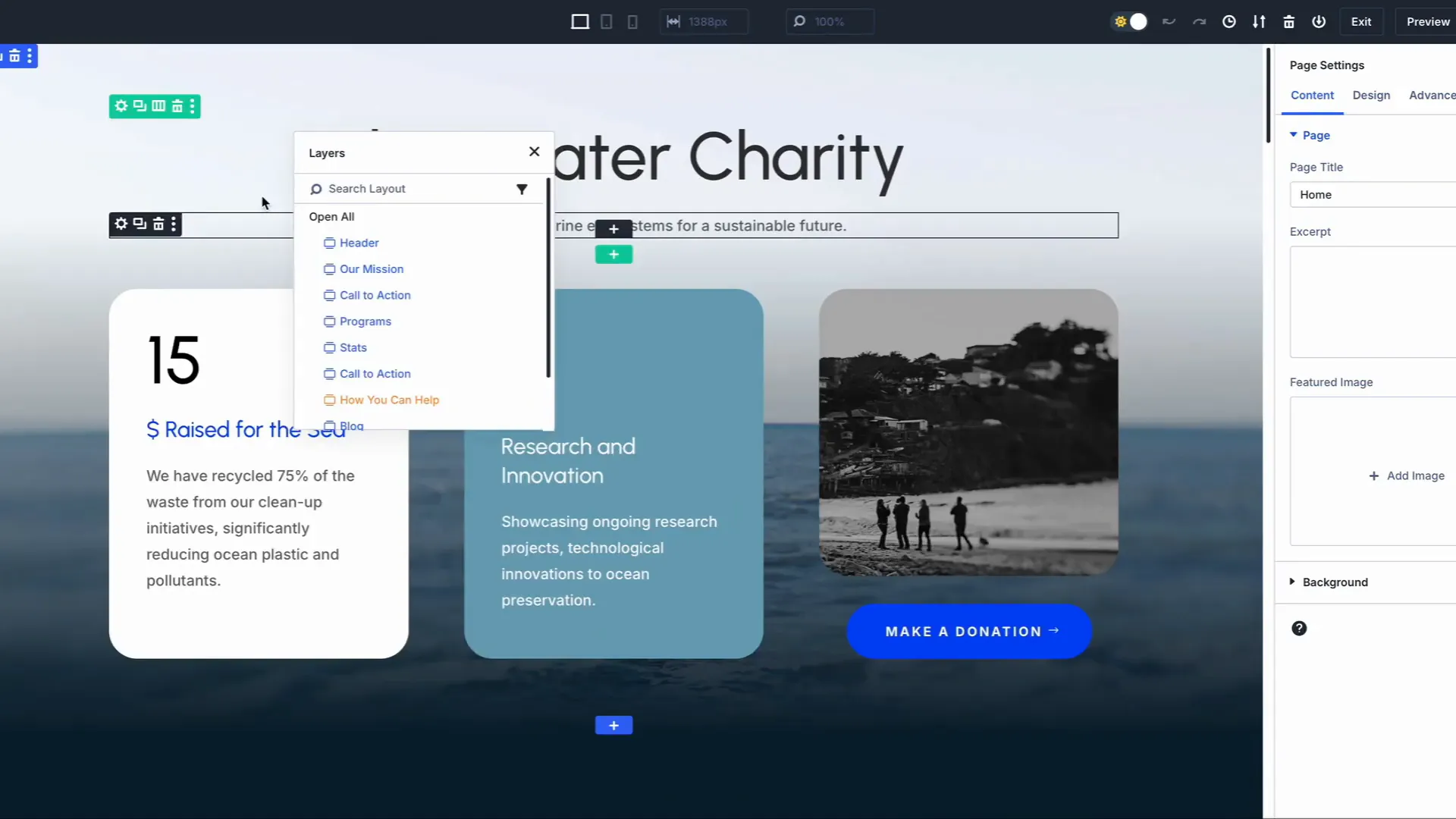Toggle light/dark theme switch
Screen dimensions: 1456x819
(x=1130, y=21)
